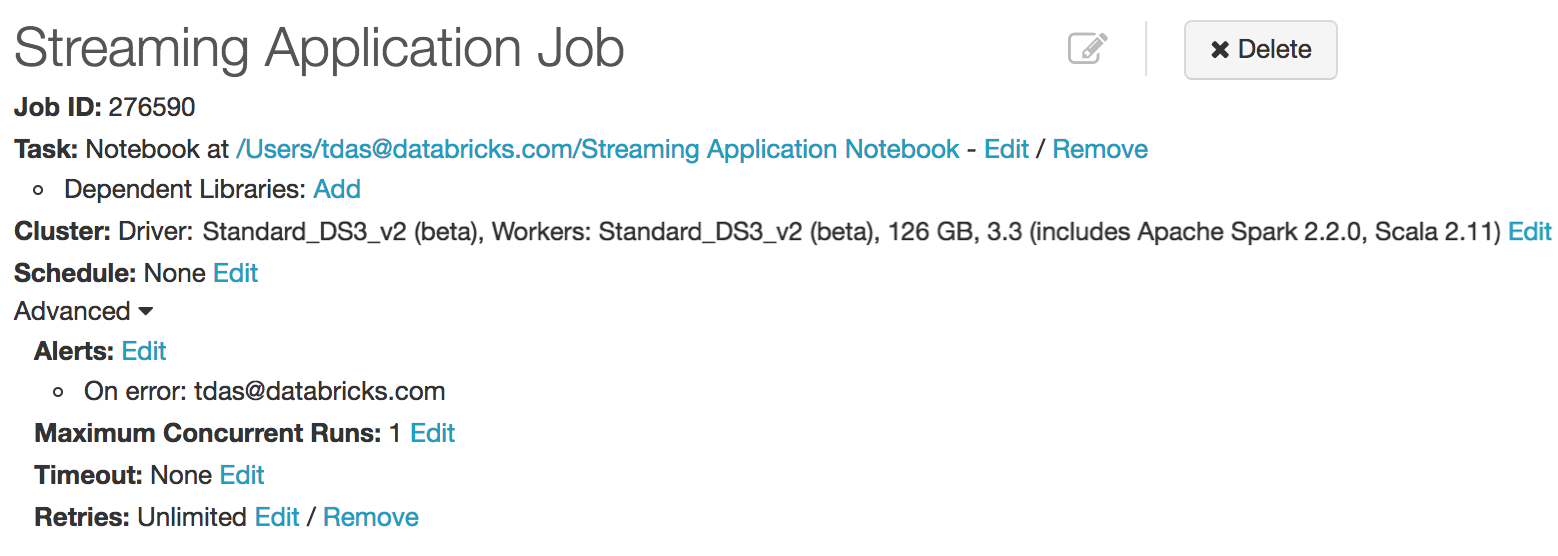Viewport: 1558px width, 556px height.
Task: Edit Maximum Concurrent Runs
Action: [432, 434]
